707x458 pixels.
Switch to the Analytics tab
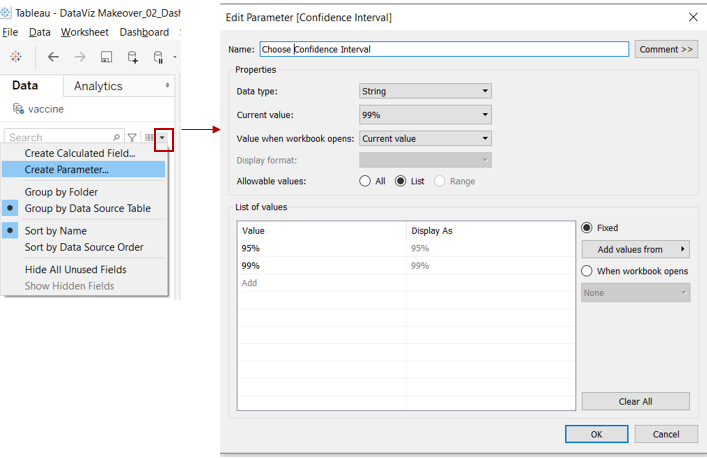[98, 86]
